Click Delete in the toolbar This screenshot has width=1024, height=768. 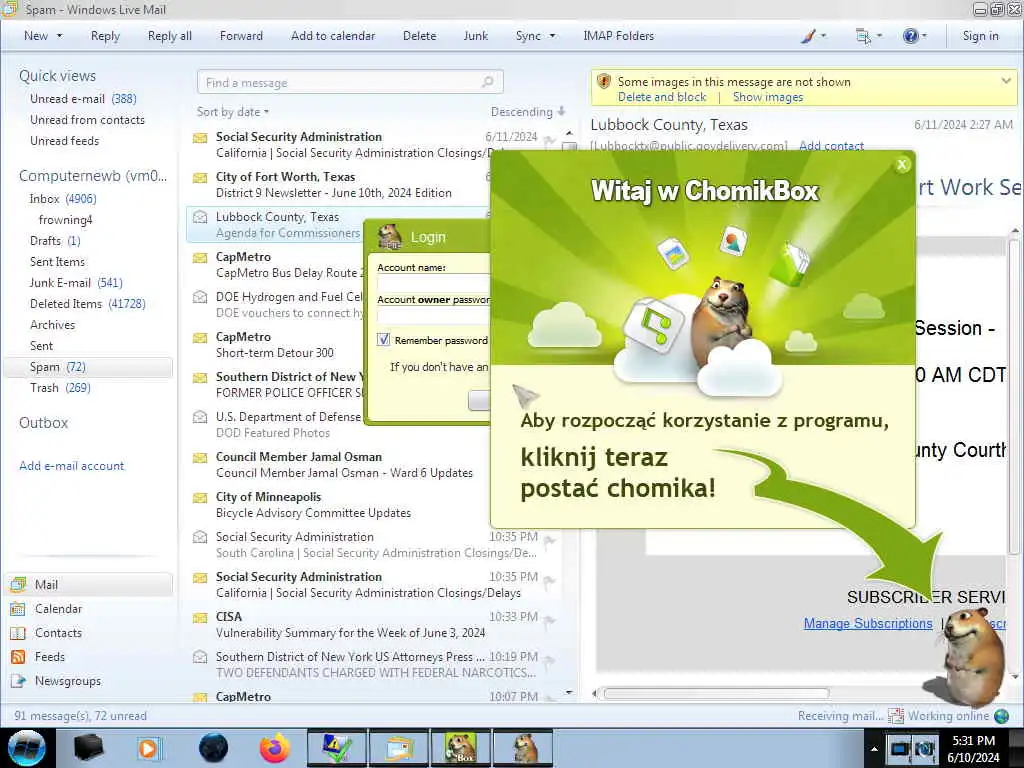419,36
